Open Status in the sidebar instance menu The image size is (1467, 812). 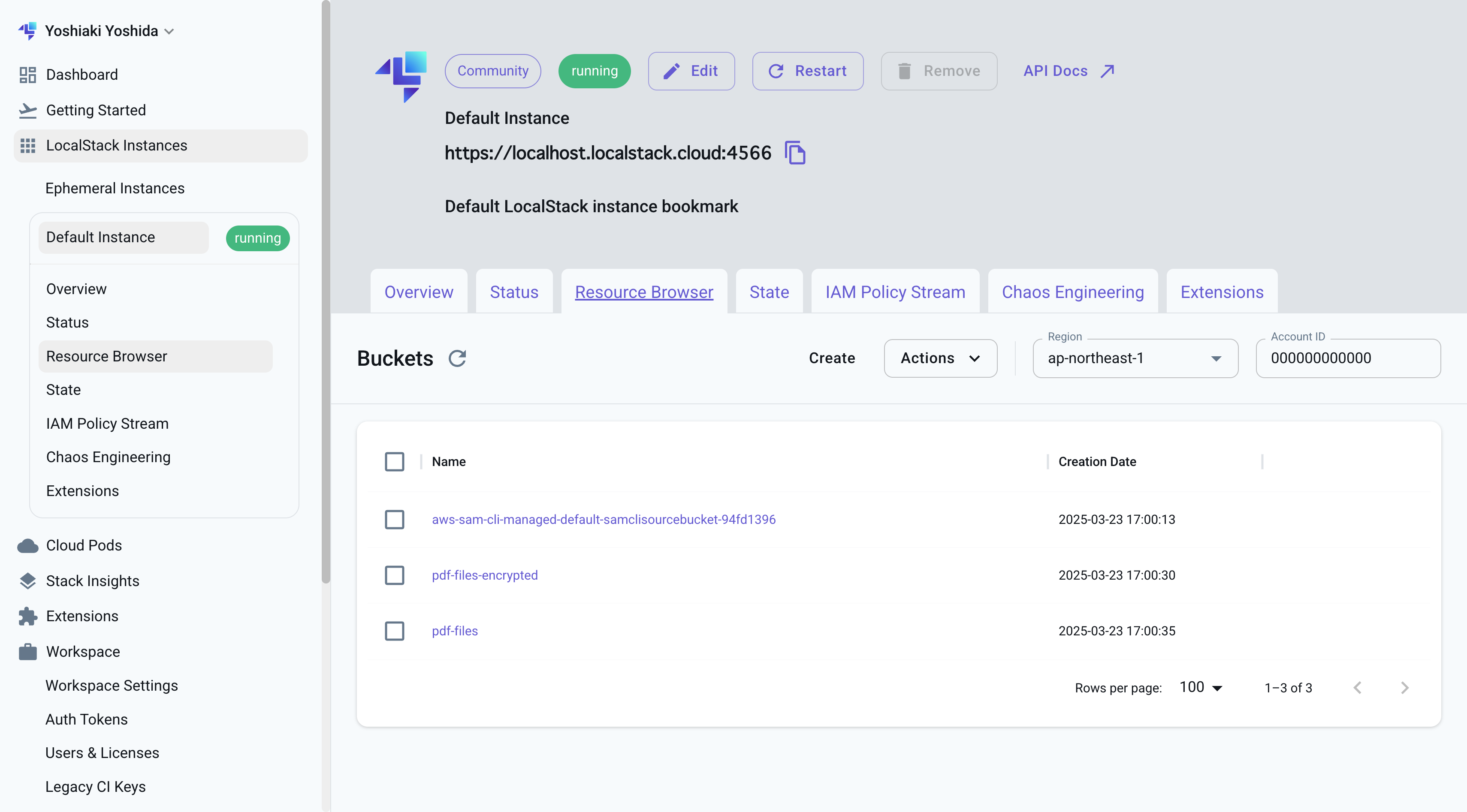[x=67, y=323]
